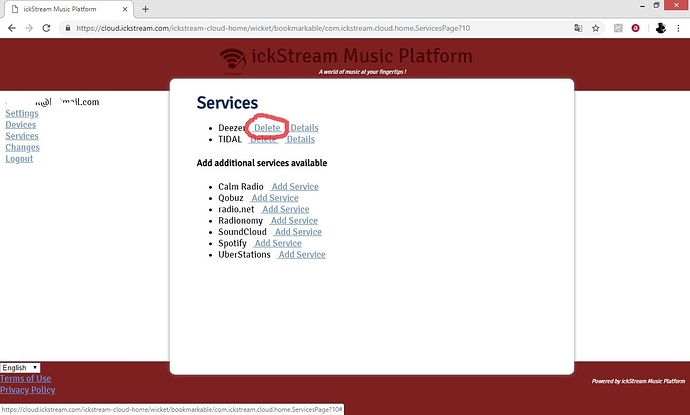This screenshot has width=690, height=415.
Task: Restore down the browser window
Action: coord(657,6)
